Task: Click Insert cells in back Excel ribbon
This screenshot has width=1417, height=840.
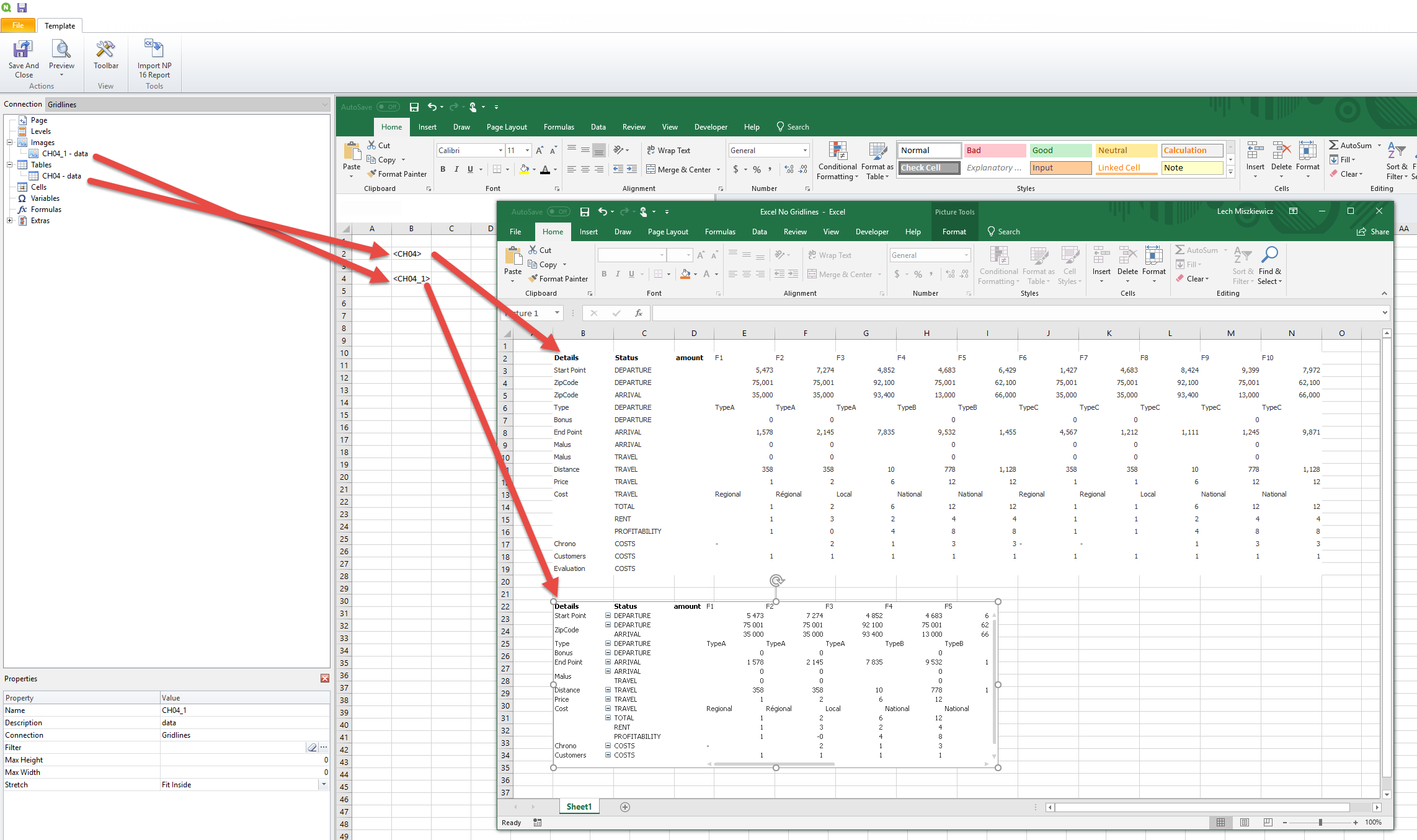Action: pos(1255,159)
